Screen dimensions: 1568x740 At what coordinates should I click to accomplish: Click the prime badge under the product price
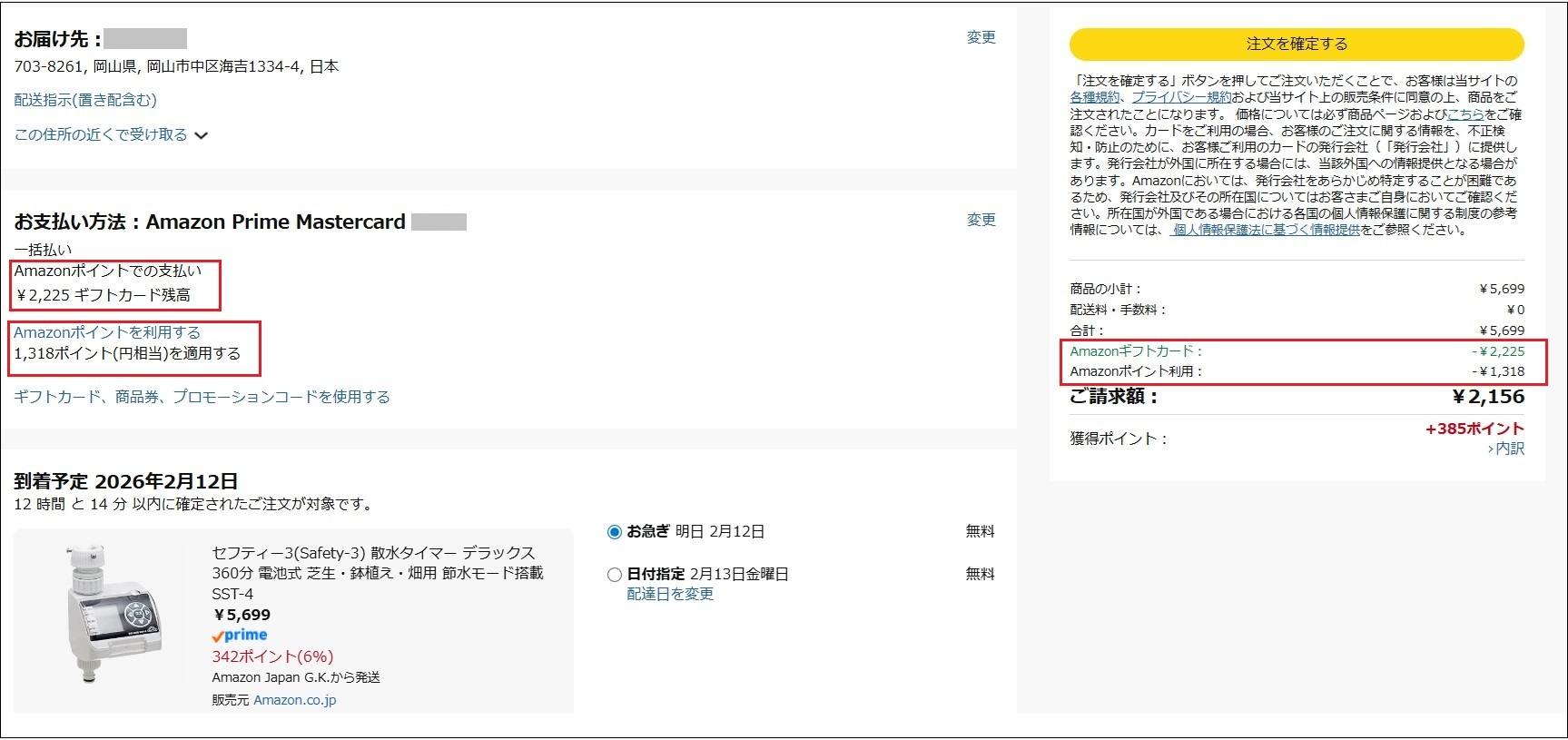[x=240, y=636]
